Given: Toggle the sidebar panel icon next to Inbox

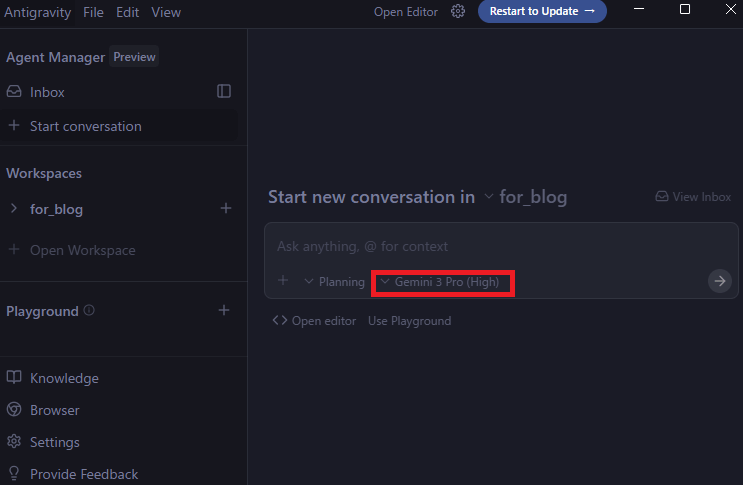Looking at the screenshot, I should pyautogui.click(x=224, y=91).
